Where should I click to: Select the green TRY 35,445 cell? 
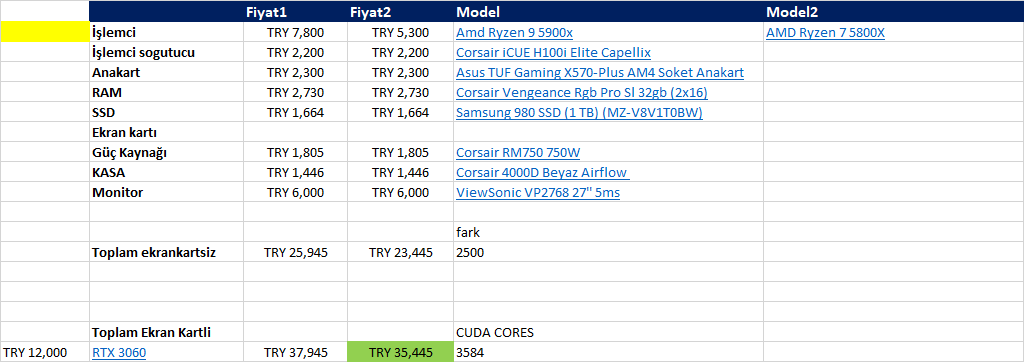(400, 352)
